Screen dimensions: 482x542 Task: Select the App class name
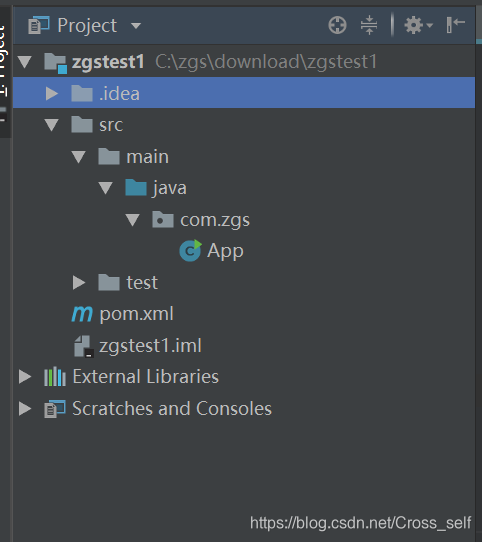coord(225,251)
